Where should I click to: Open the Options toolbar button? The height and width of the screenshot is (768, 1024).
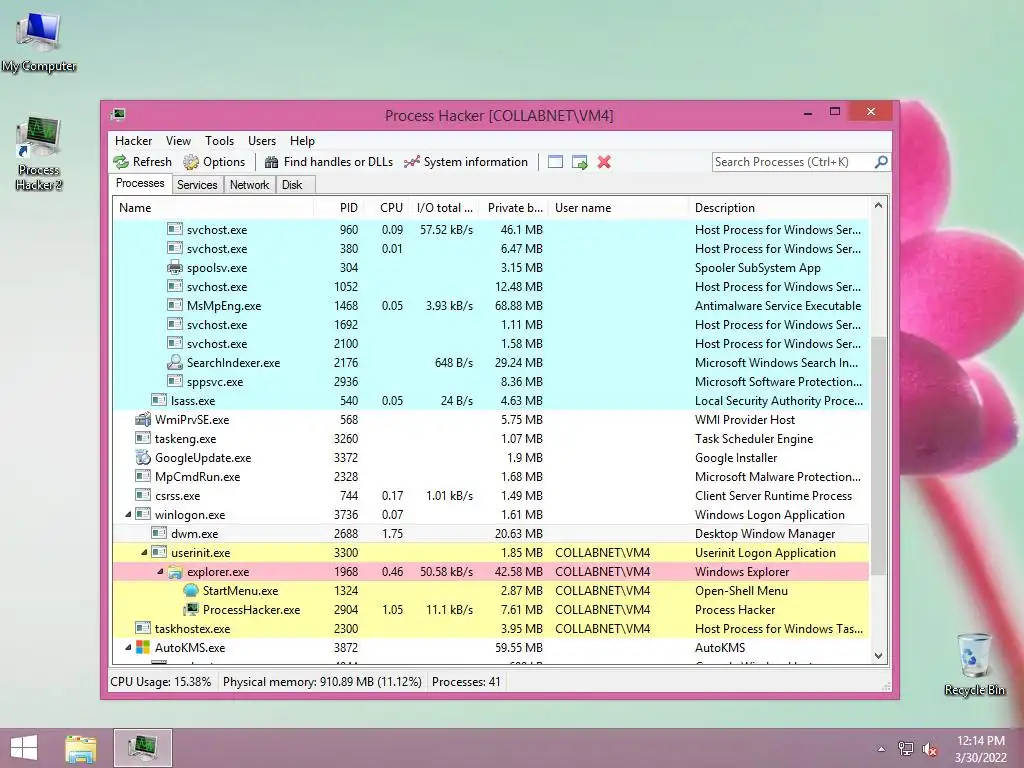(x=214, y=162)
